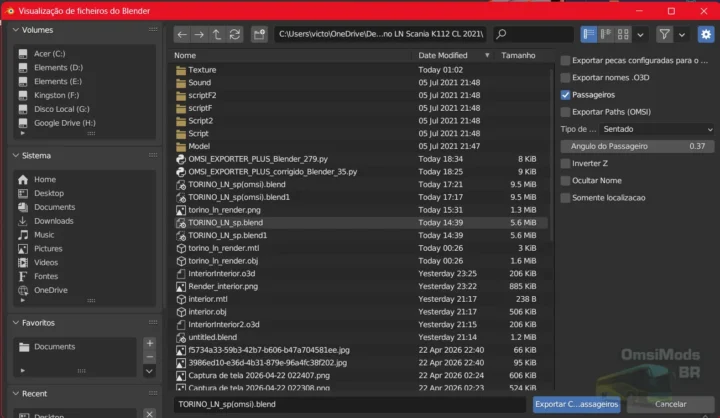Uncheck the Passageiros checkbox
Image resolution: width=720 pixels, height=418 pixels.
click(566, 95)
